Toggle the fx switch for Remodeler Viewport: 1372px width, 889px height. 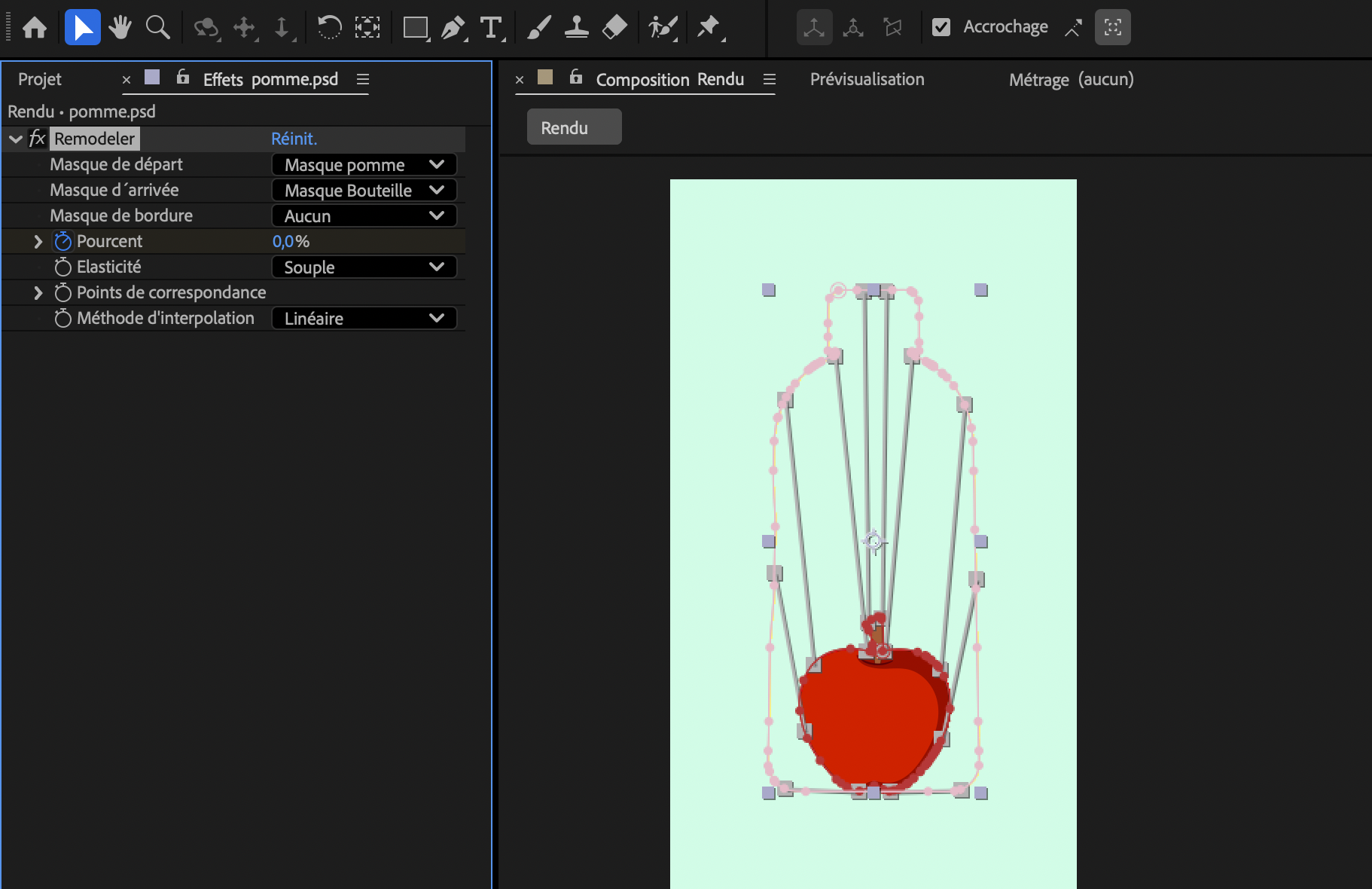pos(37,139)
